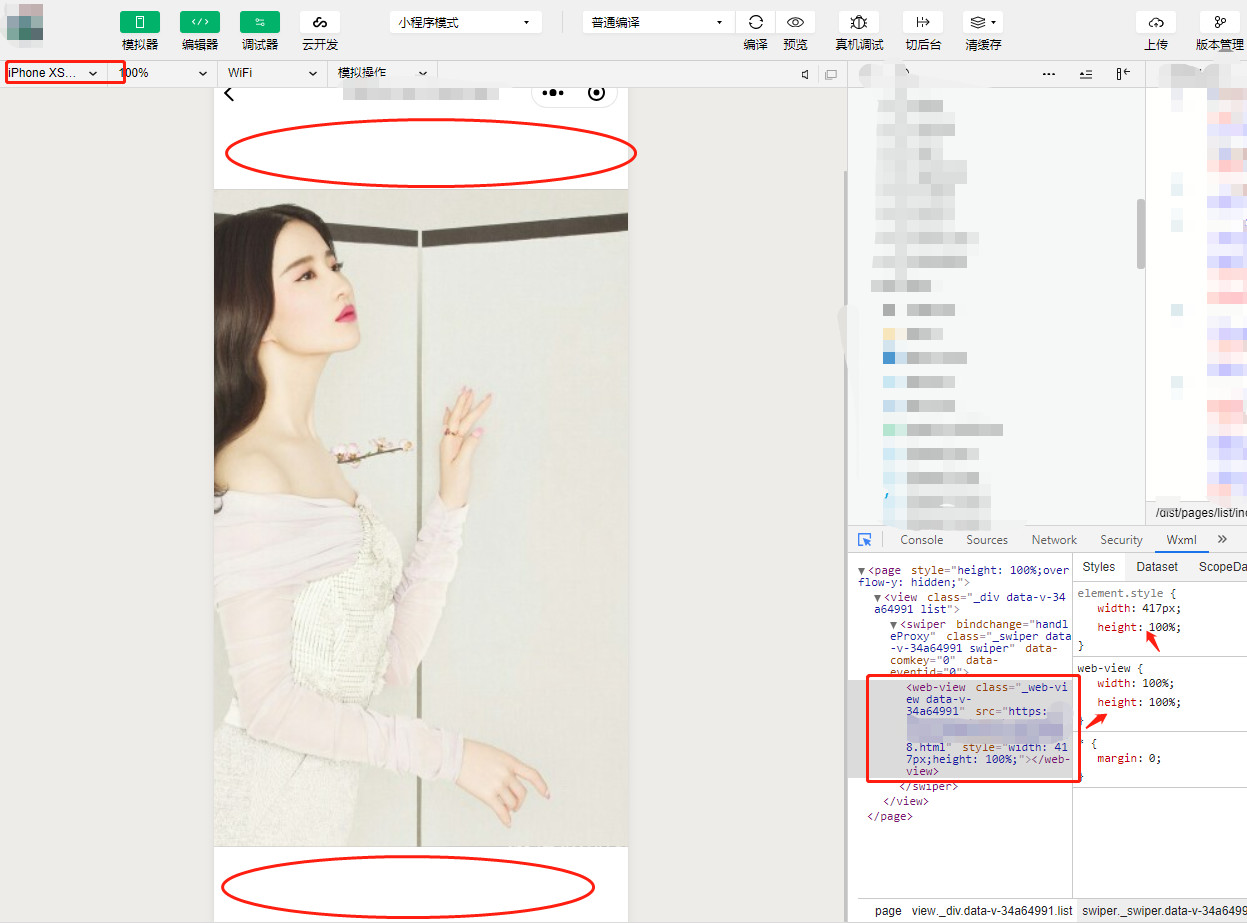Click the page breadcrumb item
This screenshot has width=1247, height=923.
tap(888, 911)
